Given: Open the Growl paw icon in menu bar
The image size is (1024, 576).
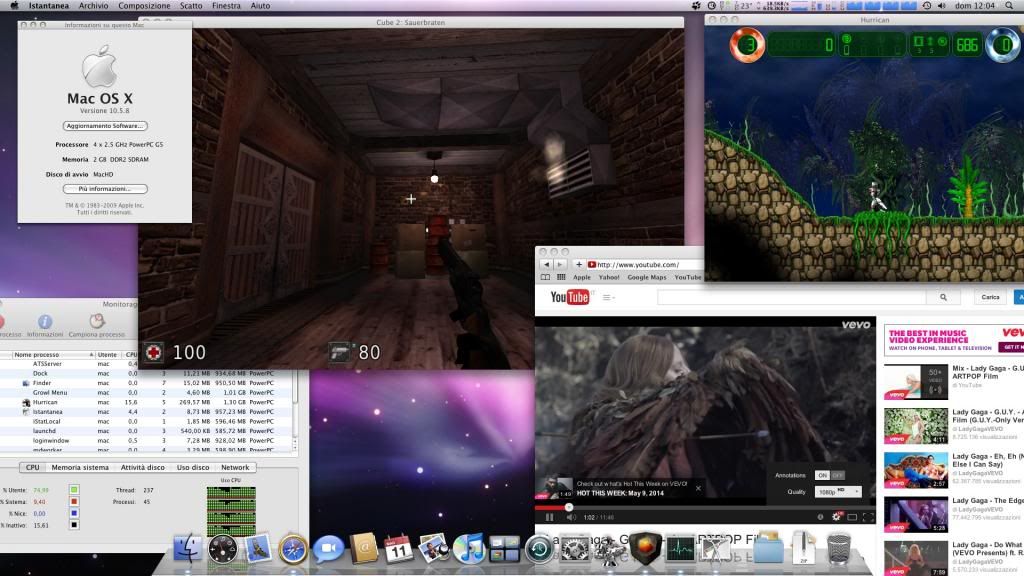Looking at the screenshot, I should (x=696, y=5).
